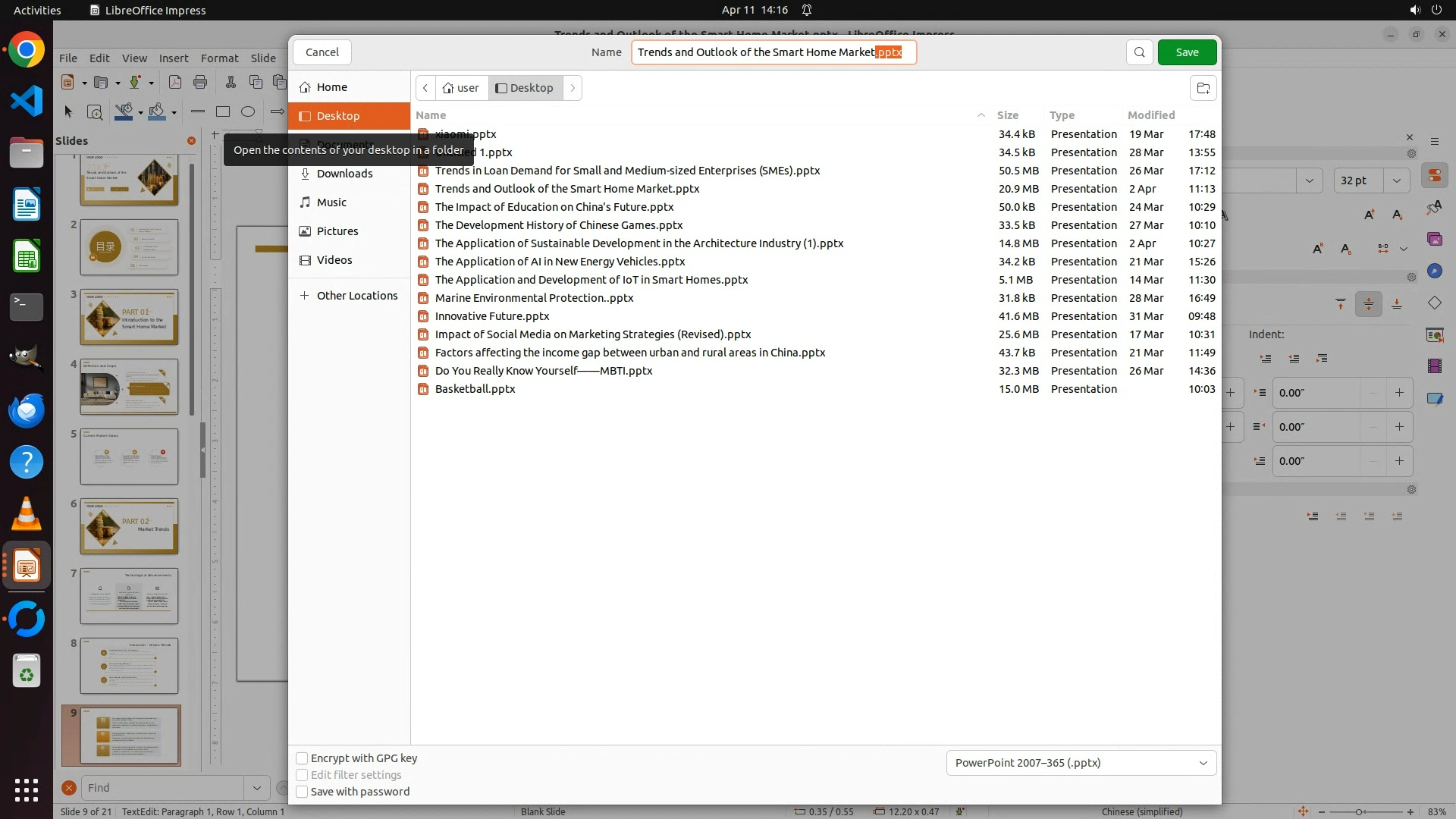Click the create new folder icon
Screen dimensions: 1456x819
tap(1203, 88)
